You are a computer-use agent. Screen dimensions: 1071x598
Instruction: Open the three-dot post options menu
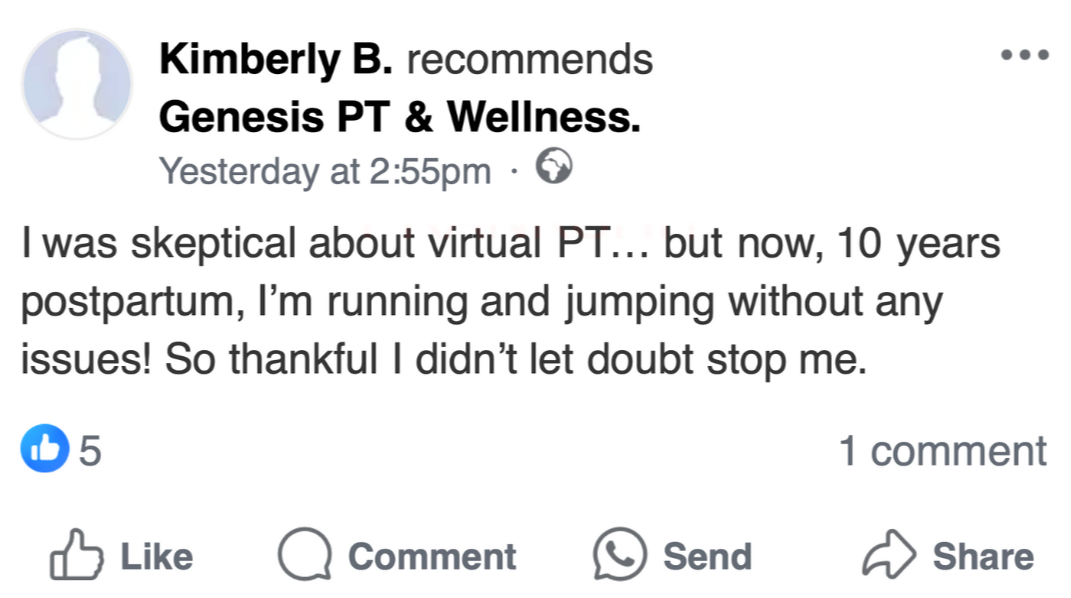(1025, 55)
